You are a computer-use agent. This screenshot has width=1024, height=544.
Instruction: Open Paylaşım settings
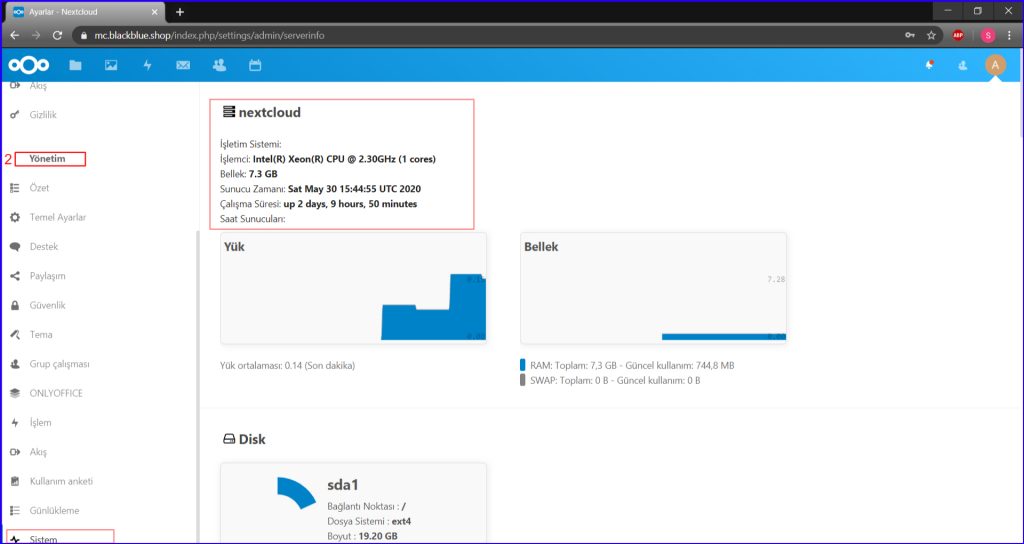tap(47, 276)
